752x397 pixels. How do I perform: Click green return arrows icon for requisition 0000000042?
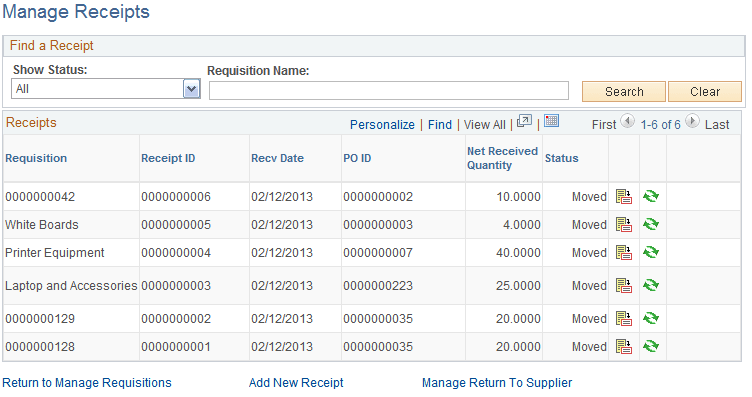point(651,196)
